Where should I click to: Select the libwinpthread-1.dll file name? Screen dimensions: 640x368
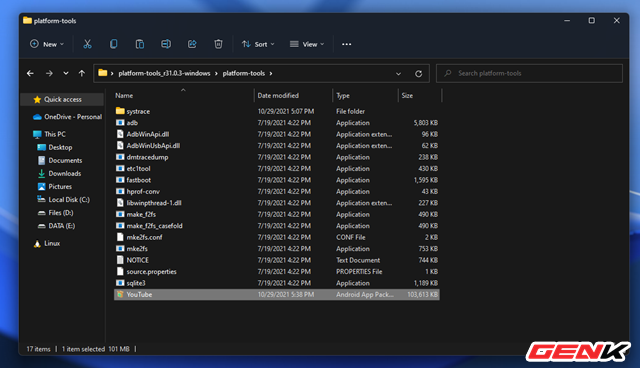click(154, 203)
